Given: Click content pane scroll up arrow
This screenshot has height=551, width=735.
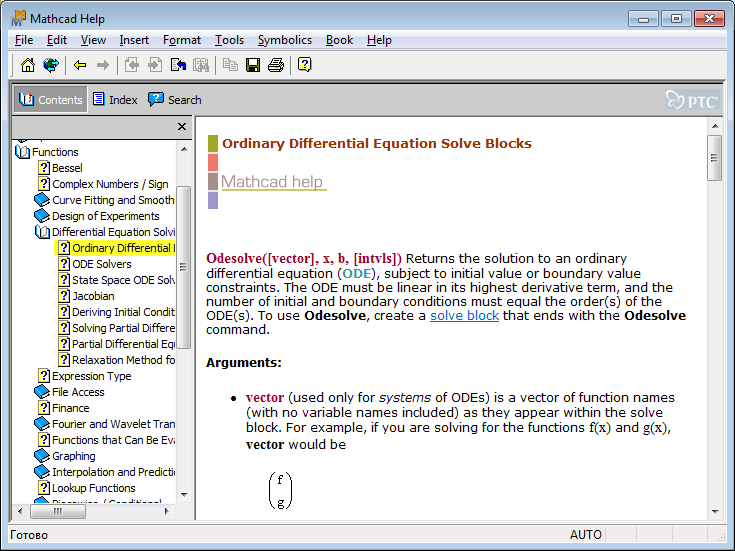Looking at the screenshot, I should tap(715, 126).
